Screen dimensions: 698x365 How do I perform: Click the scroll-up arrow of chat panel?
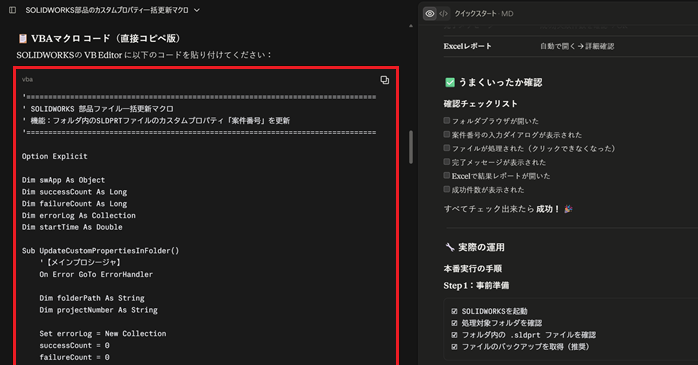[410, 26]
